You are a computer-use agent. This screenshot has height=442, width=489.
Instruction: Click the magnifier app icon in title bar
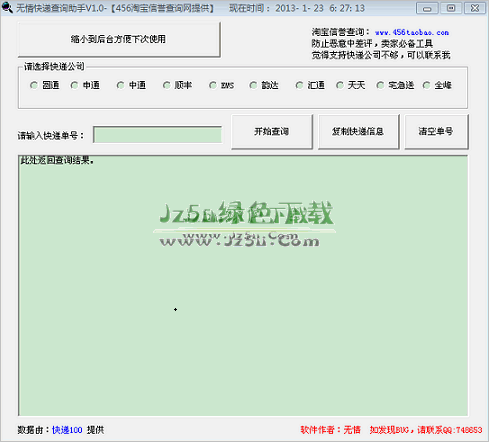[x=7, y=8]
